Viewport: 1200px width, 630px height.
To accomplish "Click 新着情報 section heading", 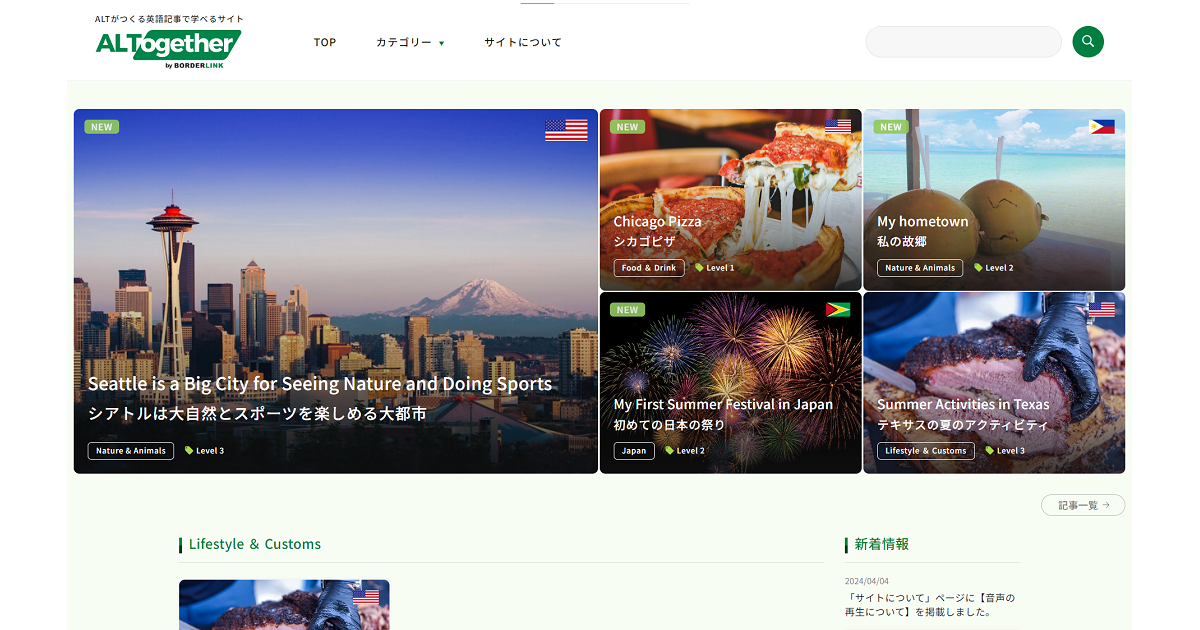I will click(881, 544).
